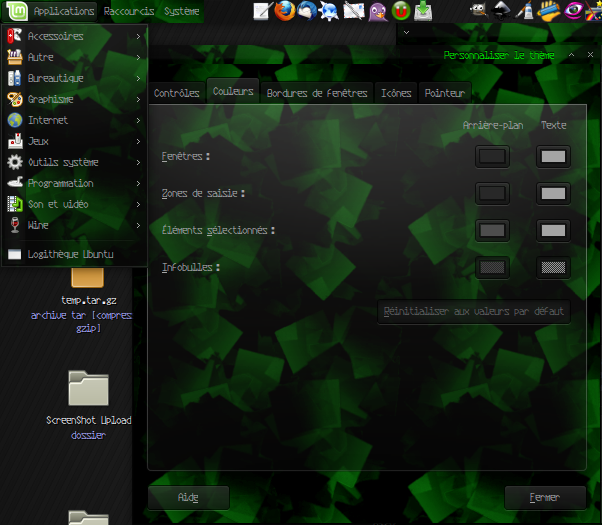Click Réinitialiser aux valeurs par défaut

click(474, 311)
